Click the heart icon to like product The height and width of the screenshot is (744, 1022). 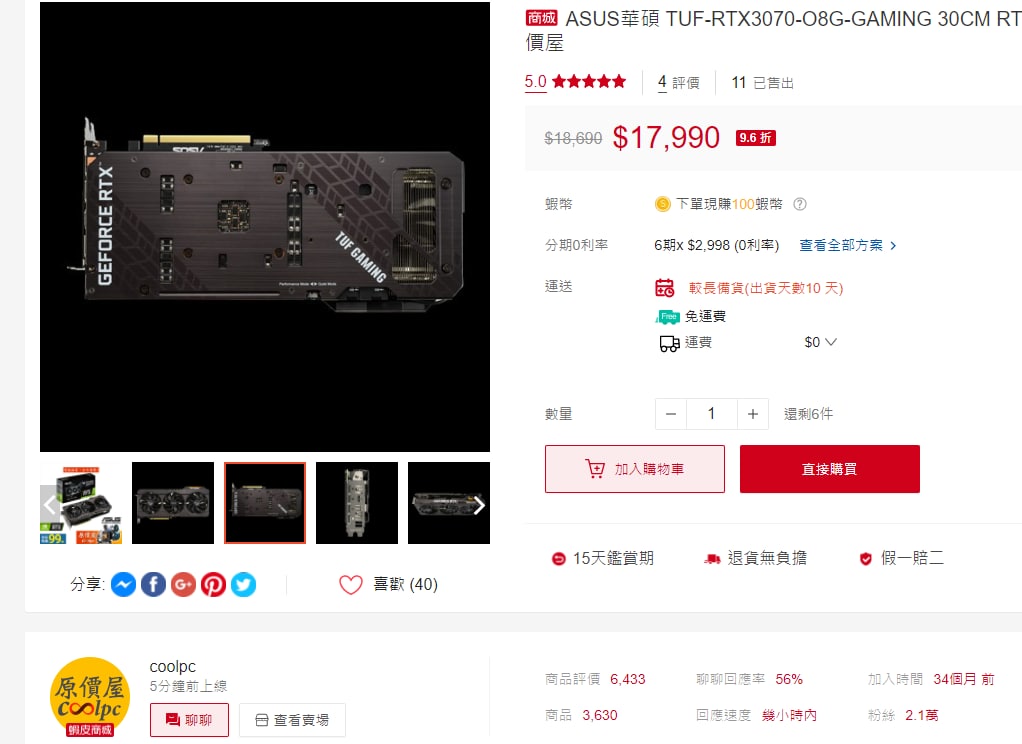351,584
